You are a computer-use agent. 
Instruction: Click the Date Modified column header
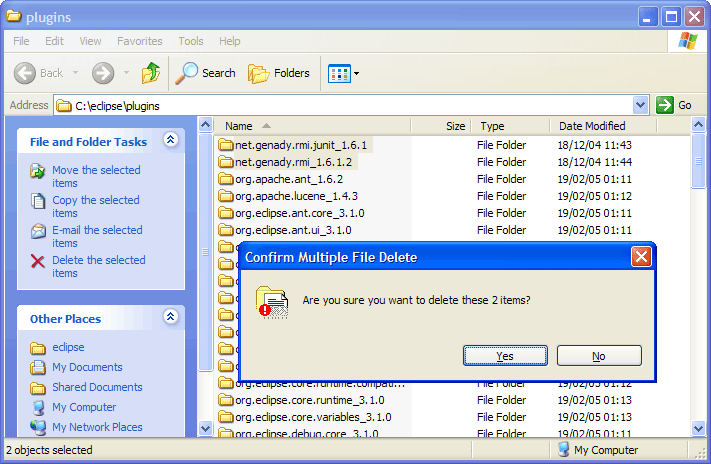603,126
